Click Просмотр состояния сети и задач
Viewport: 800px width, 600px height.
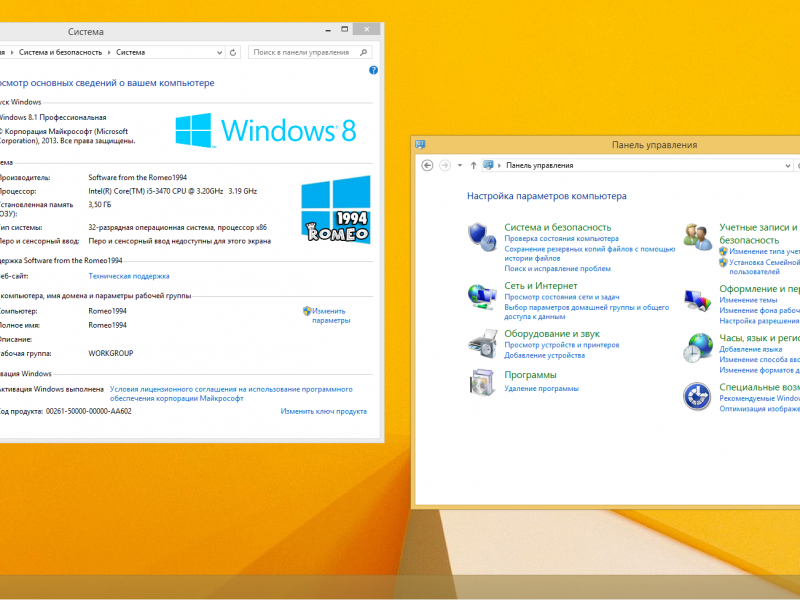pyautogui.click(x=562, y=297)
